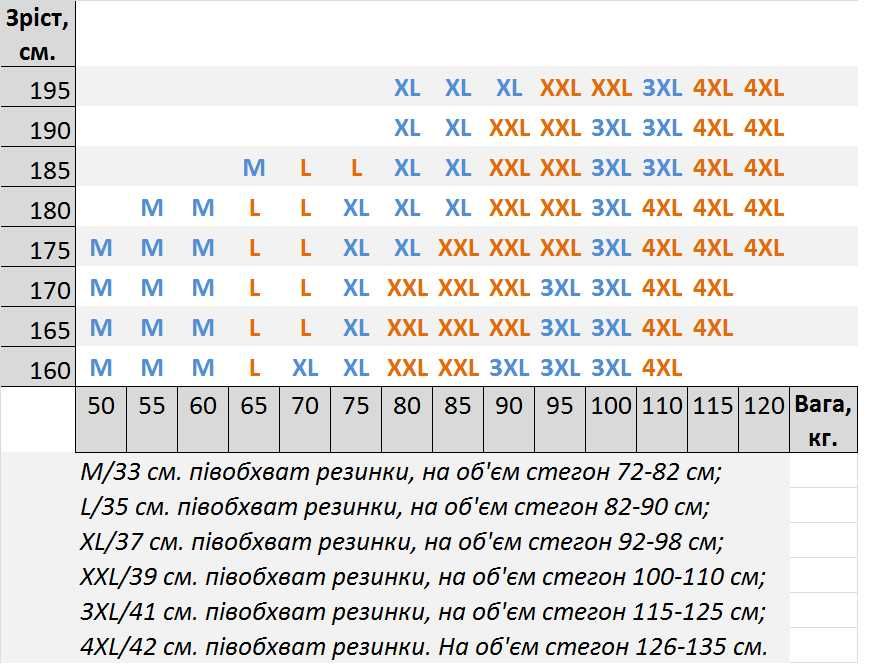Select the 120 kg weight column cell
This screenshot has height=666, width=888.
(x=764, y=420)
